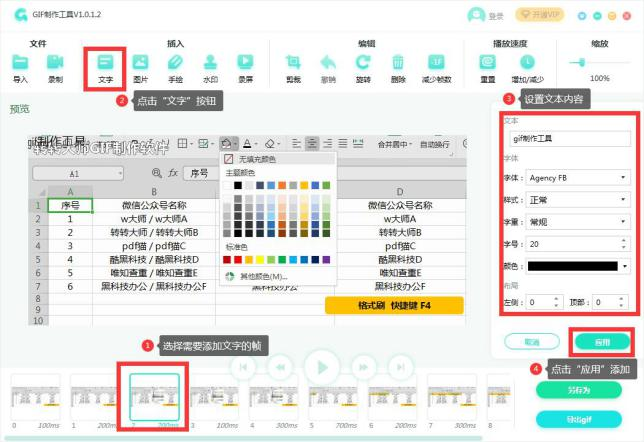The image size is (644, 442).
Task: Expand the 字重 weight dropdown
Action: click(x=578, y=222)
